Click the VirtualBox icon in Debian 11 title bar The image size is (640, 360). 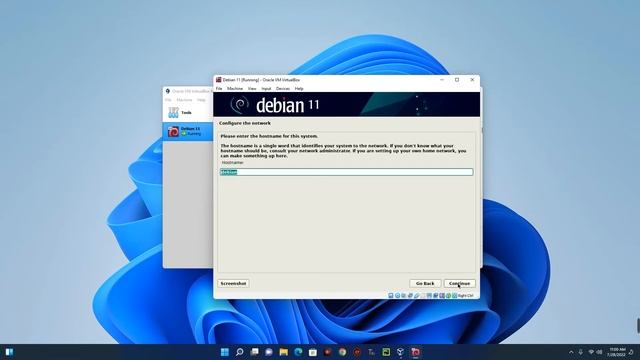[x=218, y=80]
